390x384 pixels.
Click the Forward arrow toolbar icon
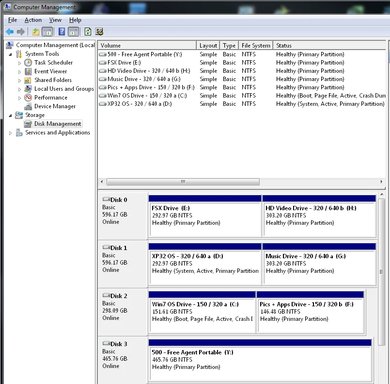tap(21, 32)
